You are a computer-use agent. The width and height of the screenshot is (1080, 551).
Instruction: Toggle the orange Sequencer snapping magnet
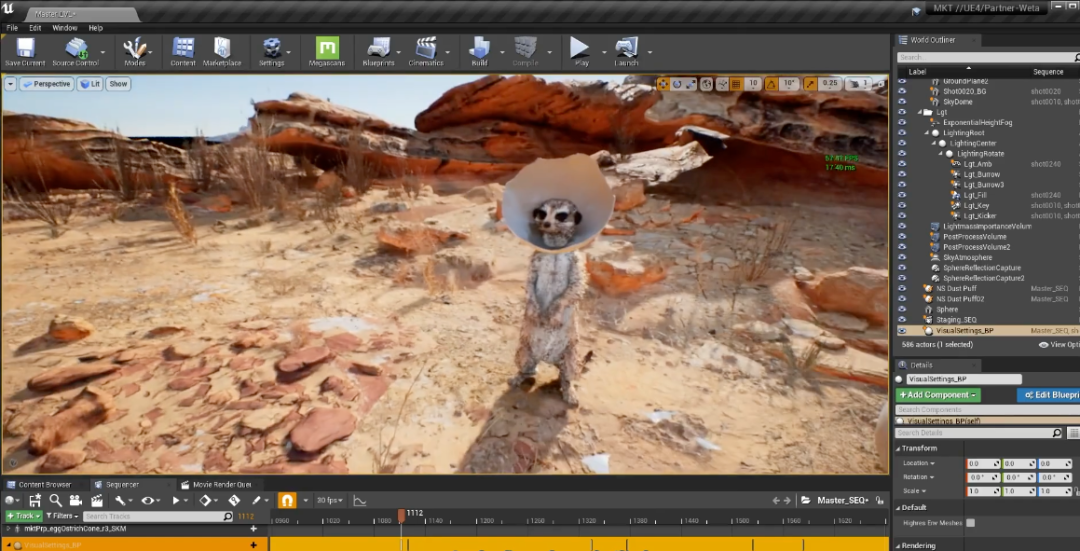[286, 500]
